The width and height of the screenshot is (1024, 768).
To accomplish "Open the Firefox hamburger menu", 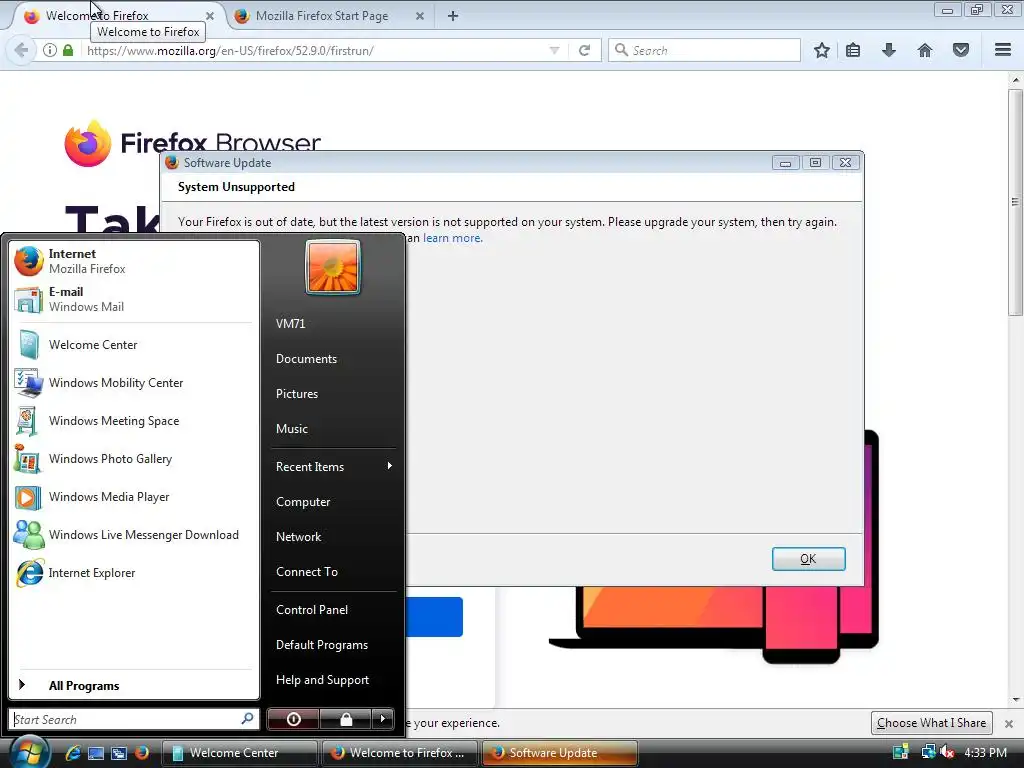I will pos(1003,50).
